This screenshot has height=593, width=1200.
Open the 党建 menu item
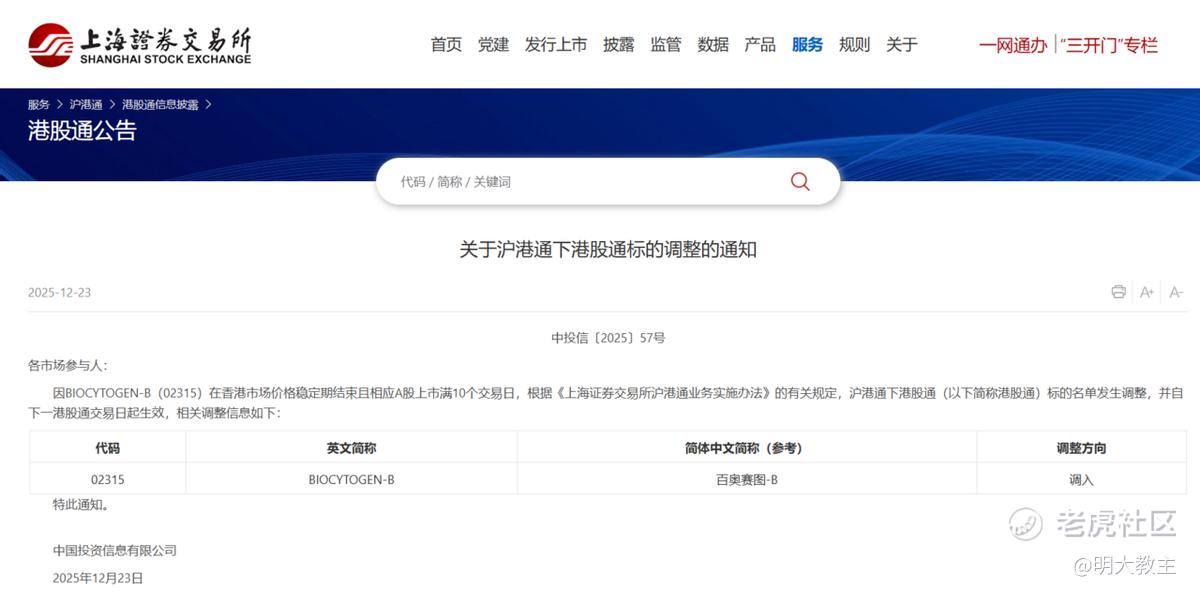[493, 45]
